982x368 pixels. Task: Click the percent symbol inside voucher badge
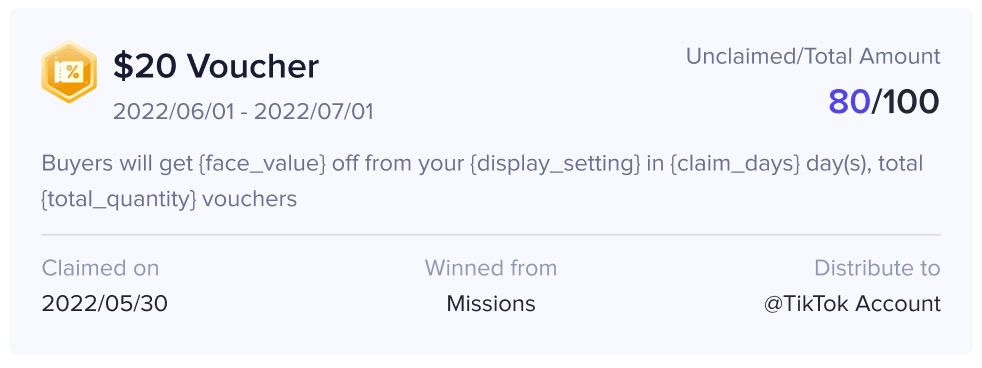pos(73,72)
